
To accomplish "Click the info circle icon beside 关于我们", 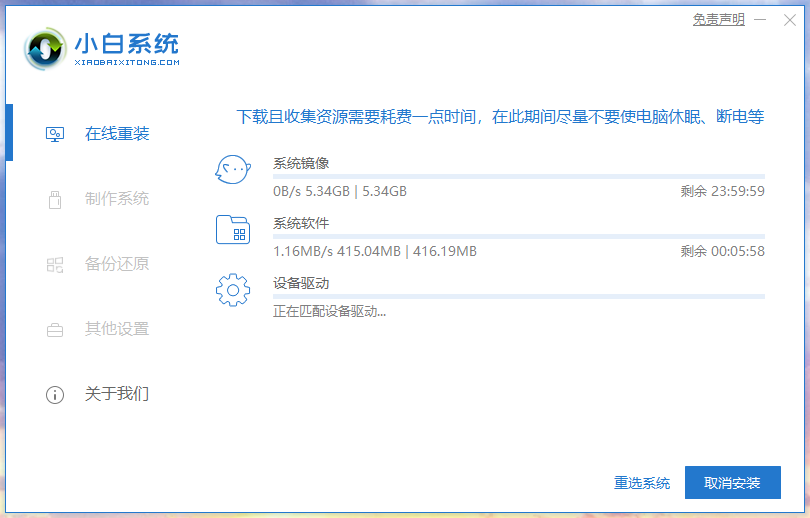I will click(x=55, y=395).
